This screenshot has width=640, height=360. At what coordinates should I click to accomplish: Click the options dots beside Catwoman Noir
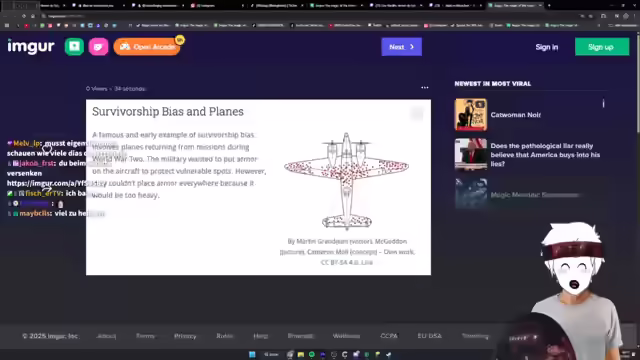coord(603,104)
